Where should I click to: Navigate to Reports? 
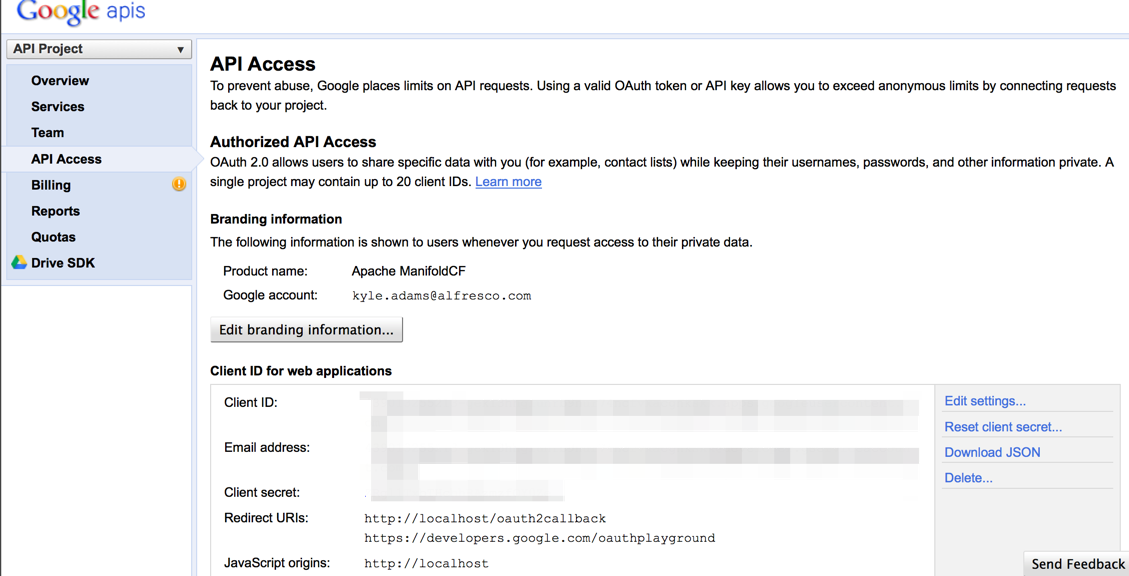(55, 211)
